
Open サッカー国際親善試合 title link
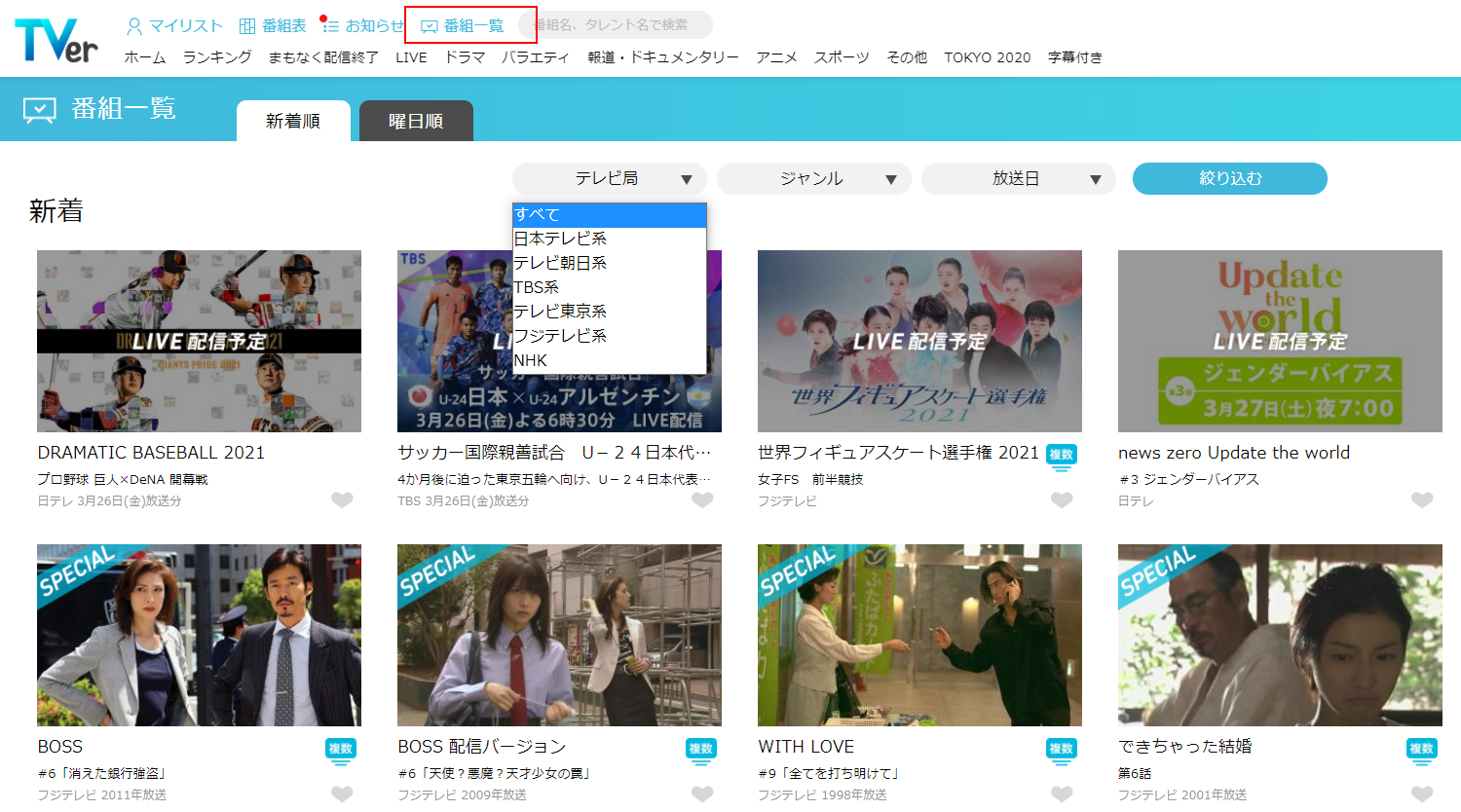pos(554,453)
